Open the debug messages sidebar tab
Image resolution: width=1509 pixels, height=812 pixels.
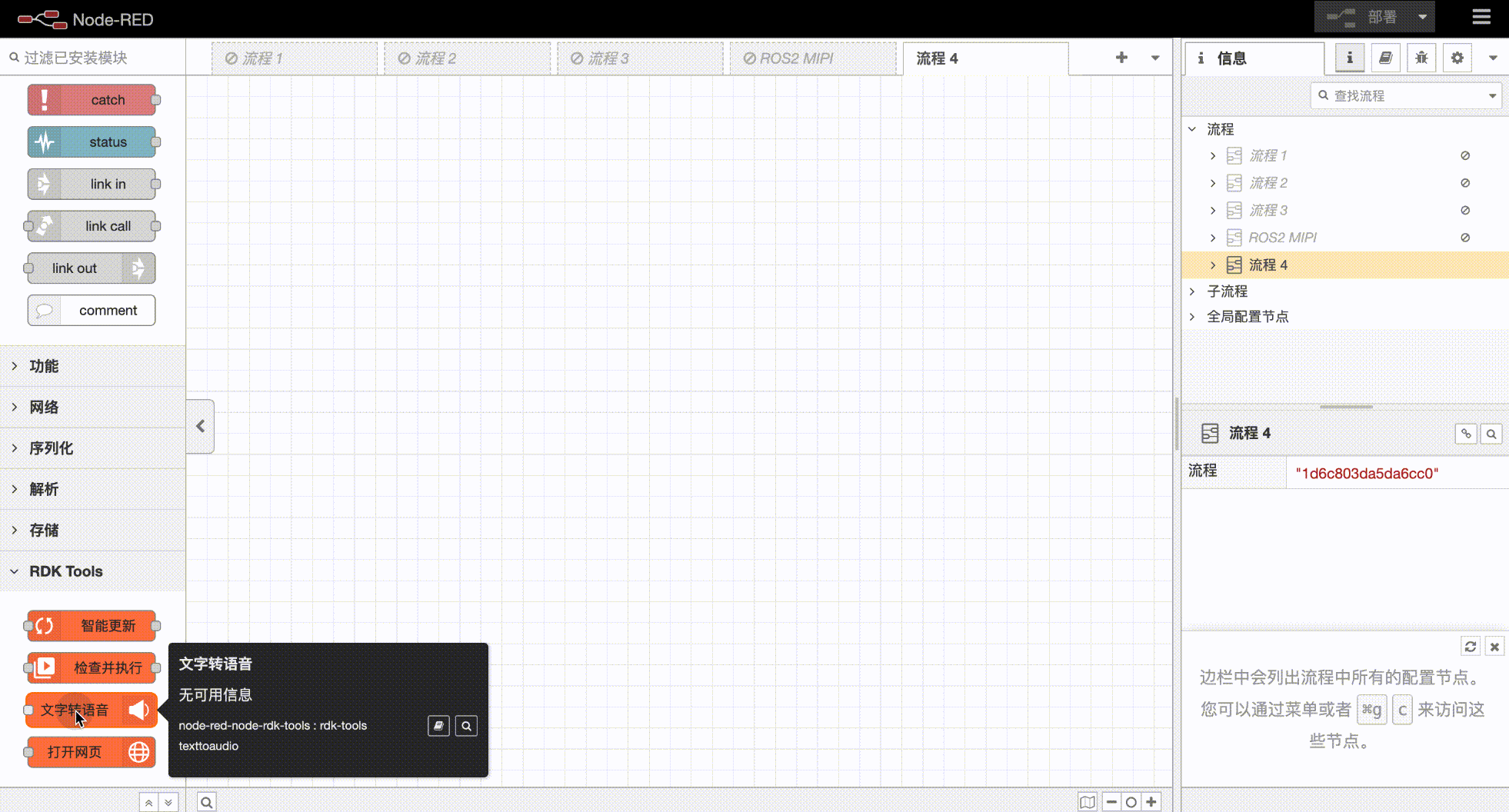coord(1421,58)
